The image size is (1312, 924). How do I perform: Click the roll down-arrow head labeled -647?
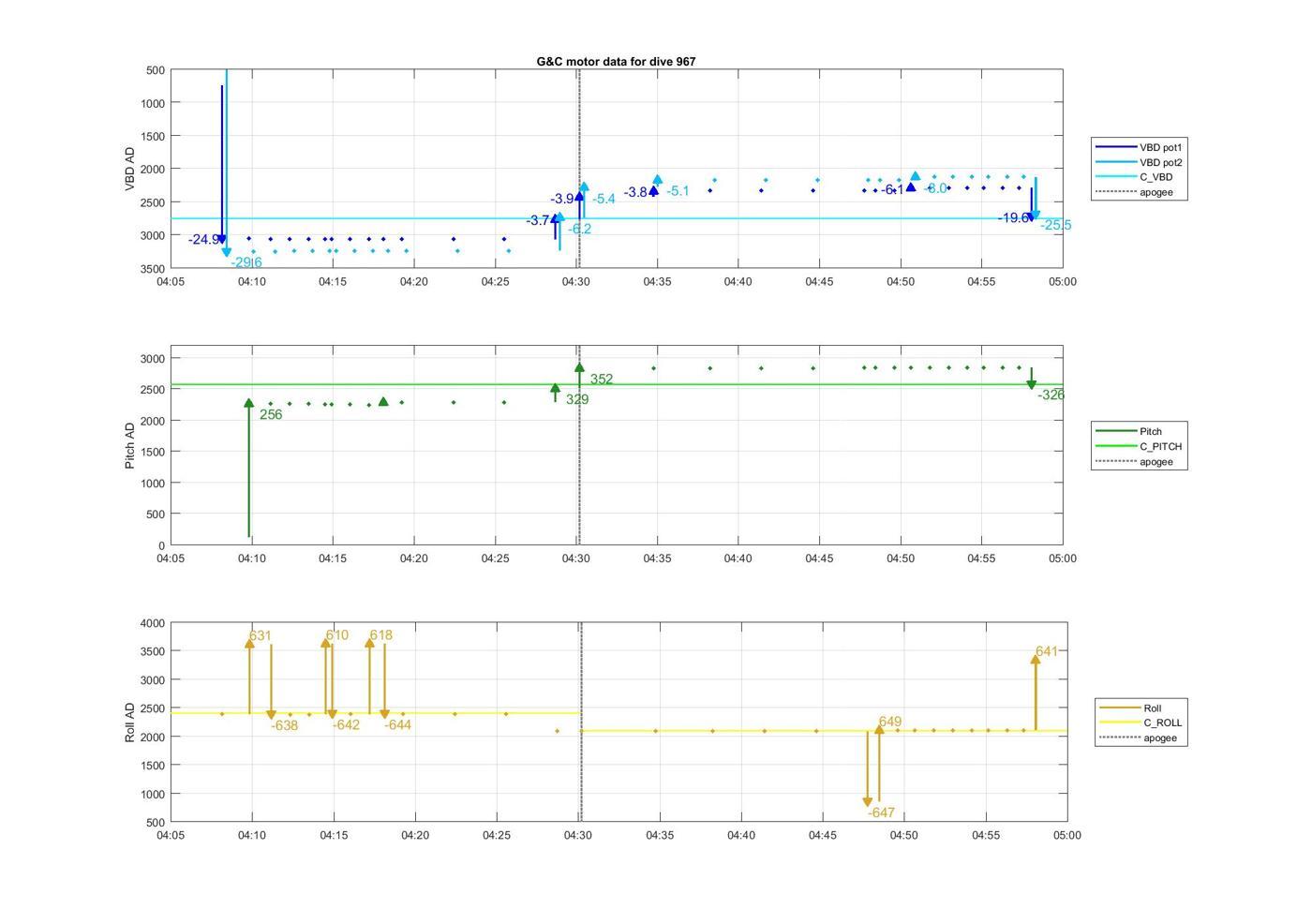(868, 802)
